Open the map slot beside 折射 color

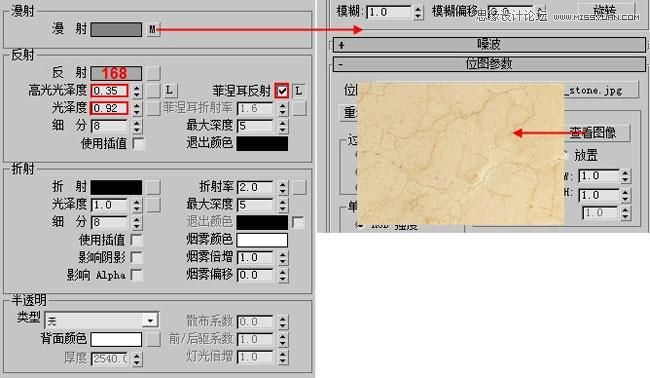153,187
